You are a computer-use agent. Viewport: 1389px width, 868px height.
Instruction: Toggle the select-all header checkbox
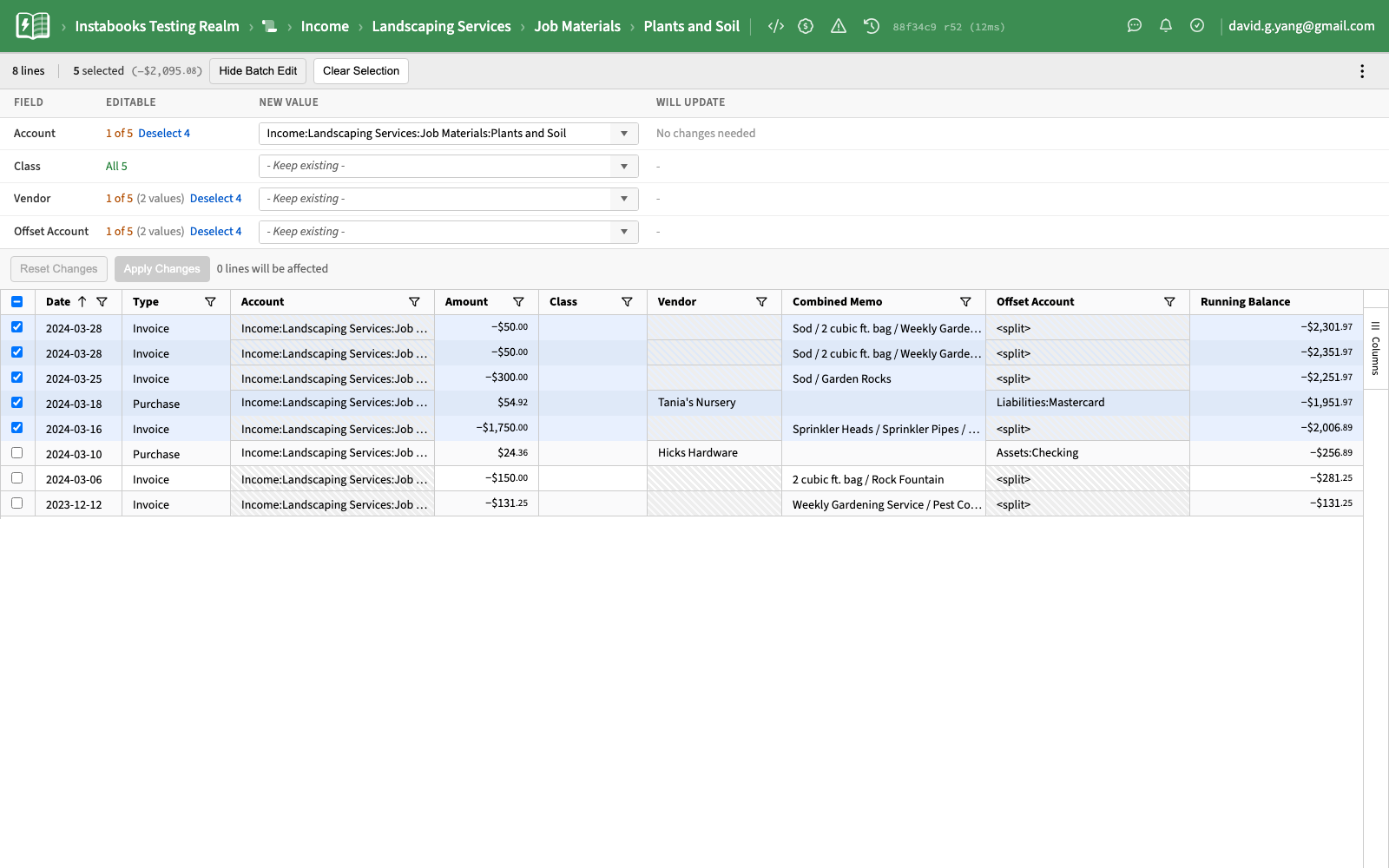tap(17, 302)
